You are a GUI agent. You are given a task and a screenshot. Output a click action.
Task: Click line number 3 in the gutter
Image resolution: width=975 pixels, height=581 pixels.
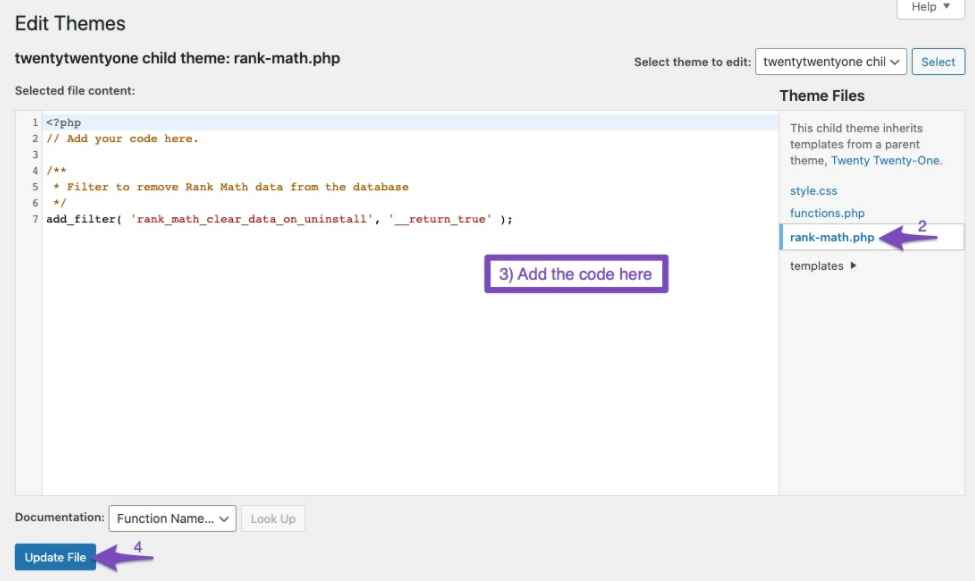35,154
